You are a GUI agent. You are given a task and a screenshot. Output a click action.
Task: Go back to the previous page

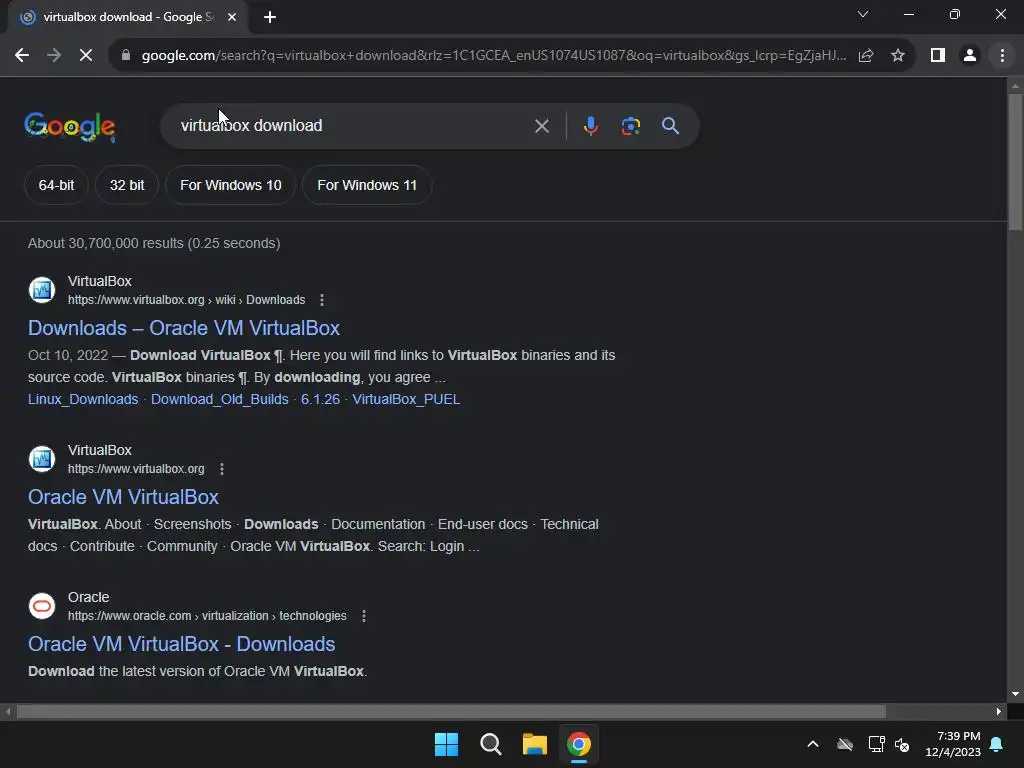(22, 56)
